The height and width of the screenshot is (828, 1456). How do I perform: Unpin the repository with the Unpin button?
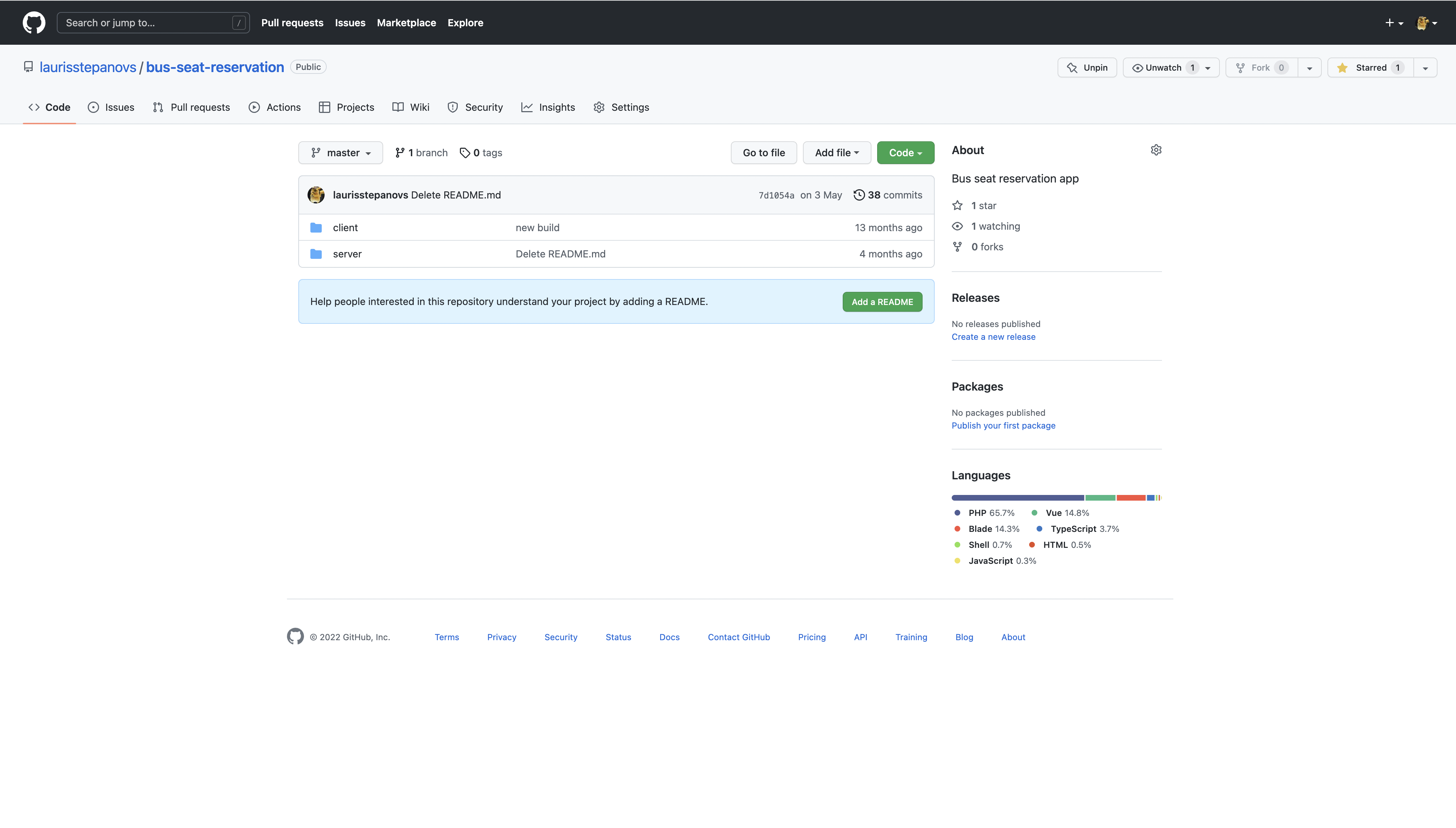(1087, 68)
